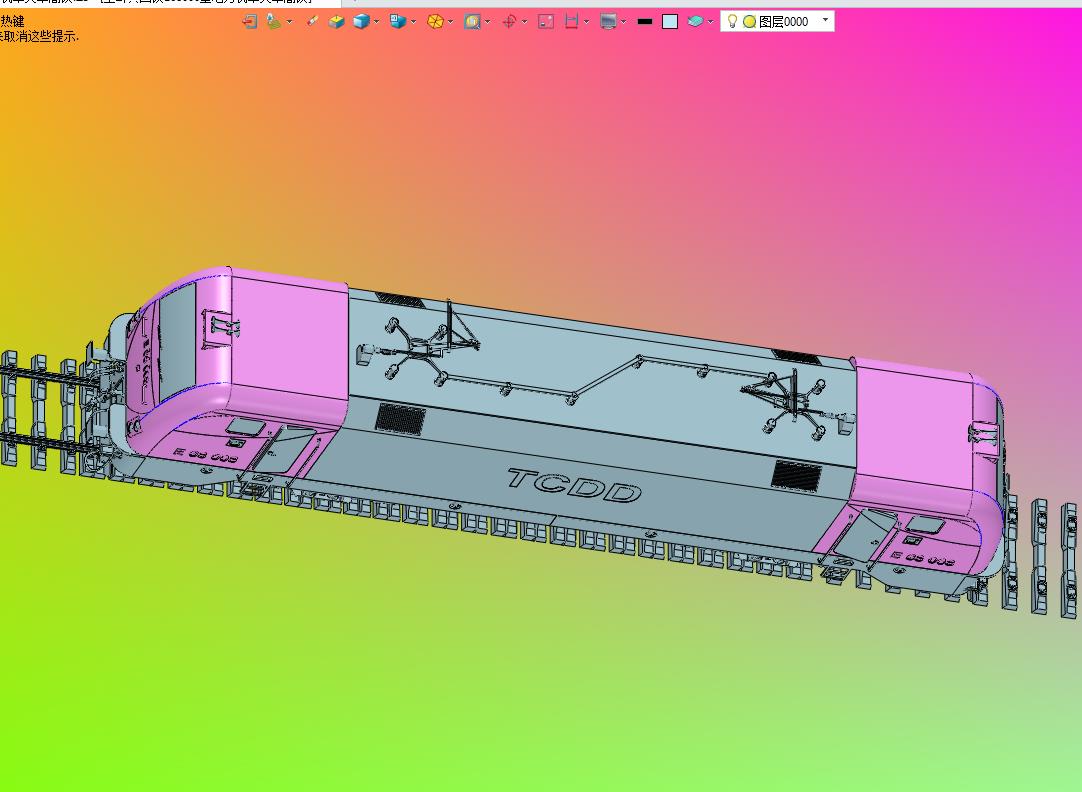Click the H-shaped dimension measure icon
The image size is (1082, 792).
(571, 21)
